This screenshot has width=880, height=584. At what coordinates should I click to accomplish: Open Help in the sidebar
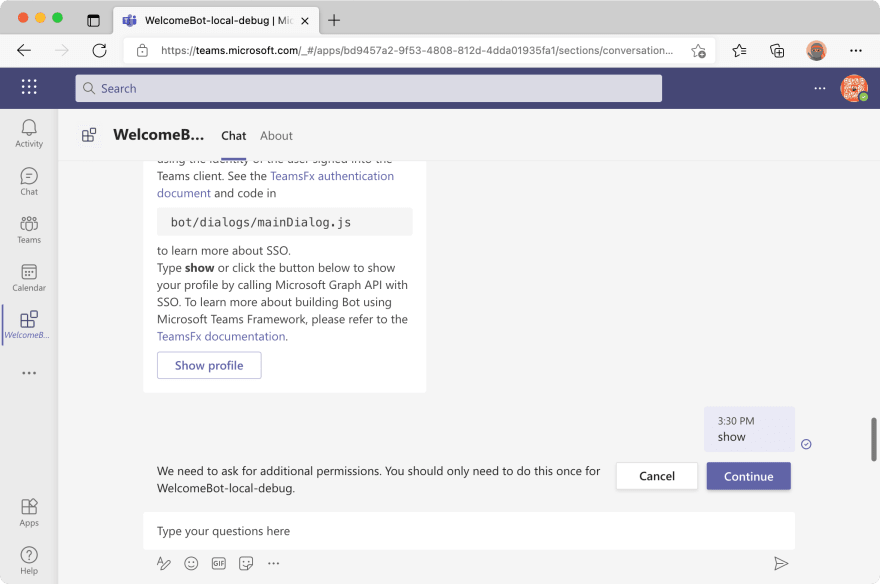tap(29, 561)
